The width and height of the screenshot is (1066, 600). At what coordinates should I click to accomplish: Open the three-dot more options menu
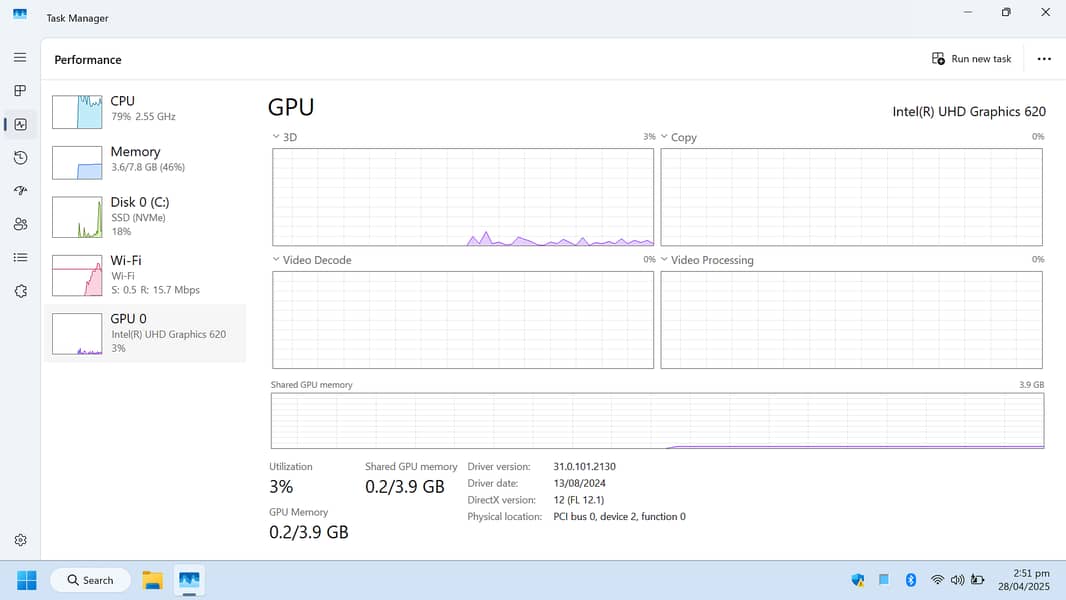click(x=1044, y=59)
